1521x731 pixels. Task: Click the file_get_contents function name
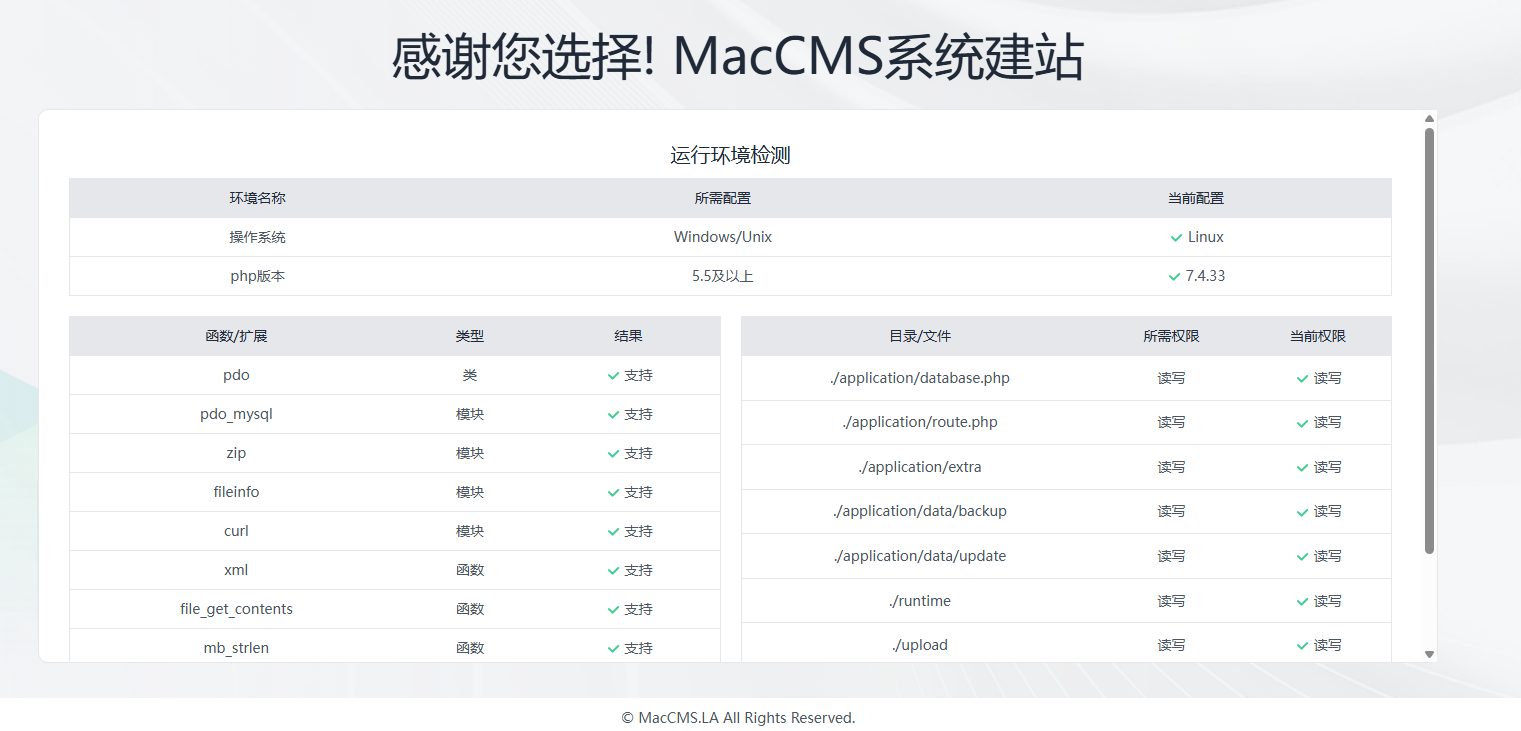236,609
